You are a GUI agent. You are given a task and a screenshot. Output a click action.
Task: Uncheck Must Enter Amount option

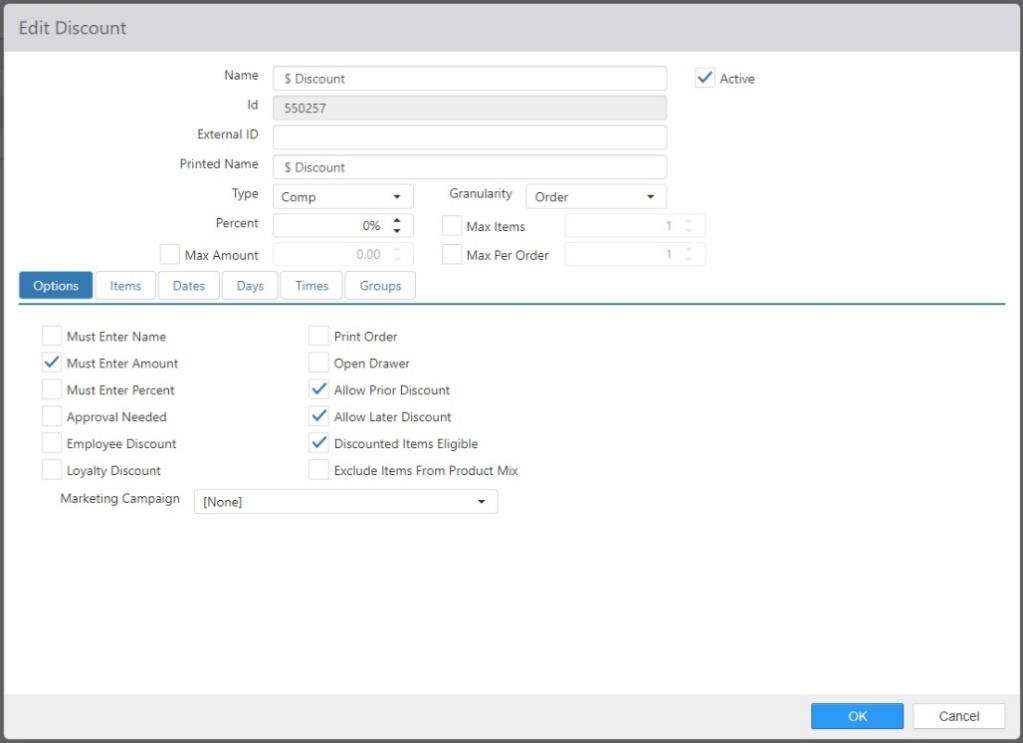[52, 362]
